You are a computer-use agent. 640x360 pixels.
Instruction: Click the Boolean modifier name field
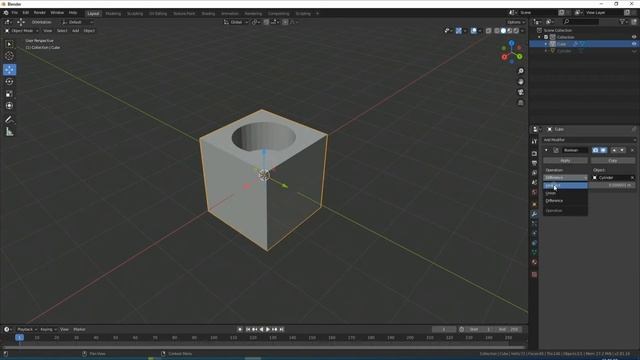pyautogui.click(x=575, y=150)
